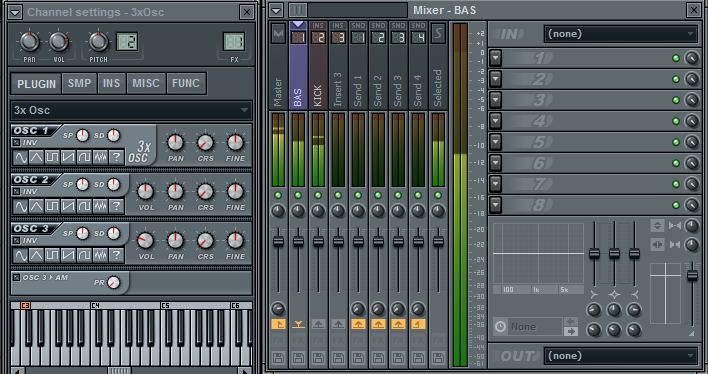Image resolution: width=708 pixels, height=374 pixels.
Task: Switch to the INS tab
Action: click(x=111, y=84)
